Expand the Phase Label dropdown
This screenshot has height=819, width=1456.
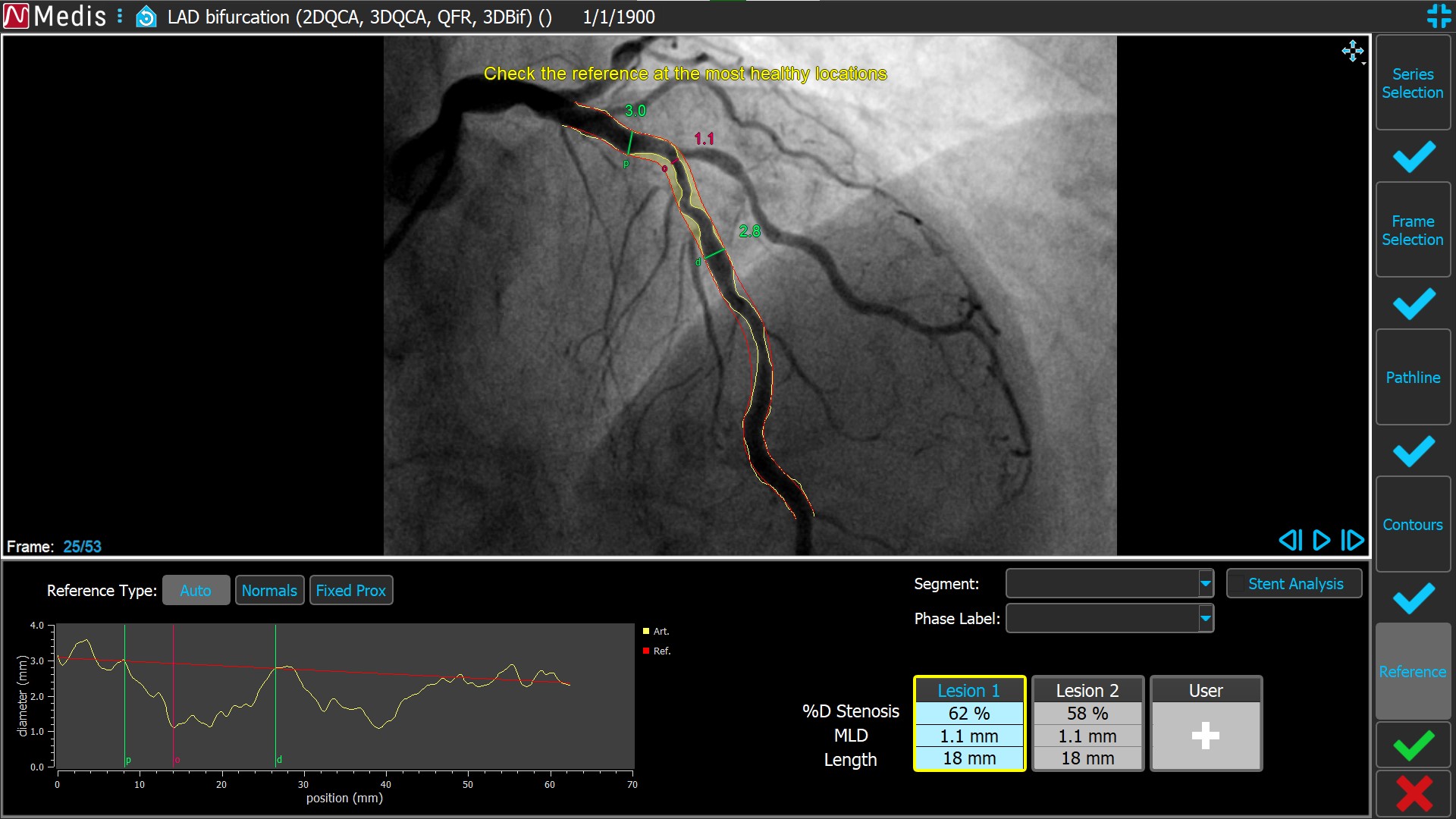1205,618
